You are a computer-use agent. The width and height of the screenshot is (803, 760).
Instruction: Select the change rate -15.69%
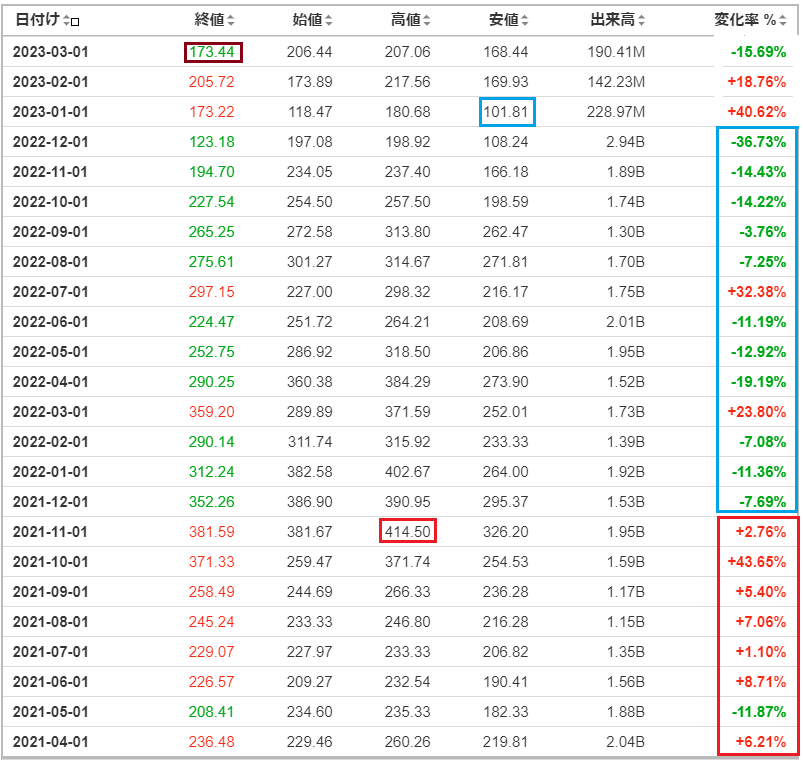[x=758, y=52]
